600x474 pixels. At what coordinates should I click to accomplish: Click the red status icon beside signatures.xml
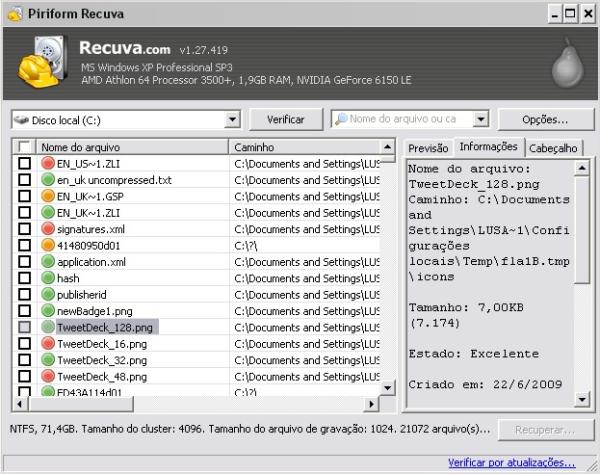48,229
